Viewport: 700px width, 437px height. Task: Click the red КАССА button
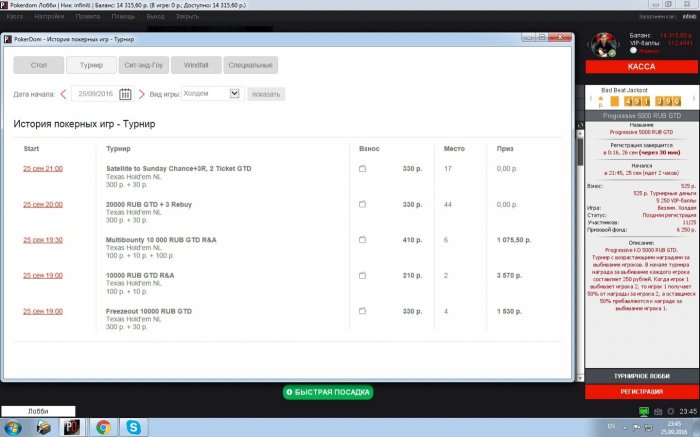point(642,67)
